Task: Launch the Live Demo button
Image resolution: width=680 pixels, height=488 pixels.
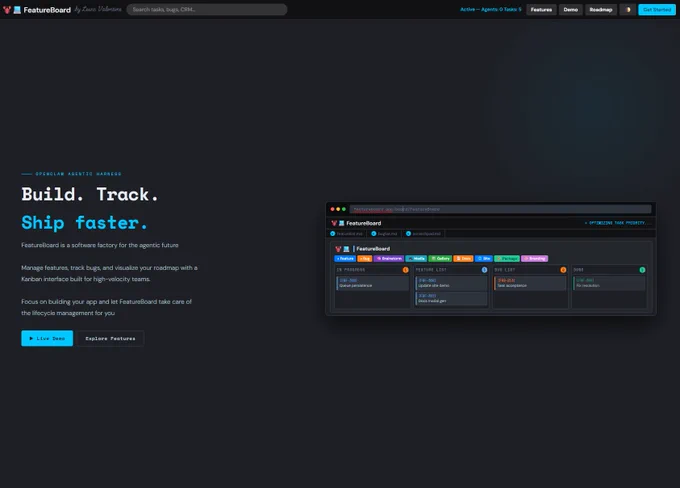Action: click(x=47, y=338)
